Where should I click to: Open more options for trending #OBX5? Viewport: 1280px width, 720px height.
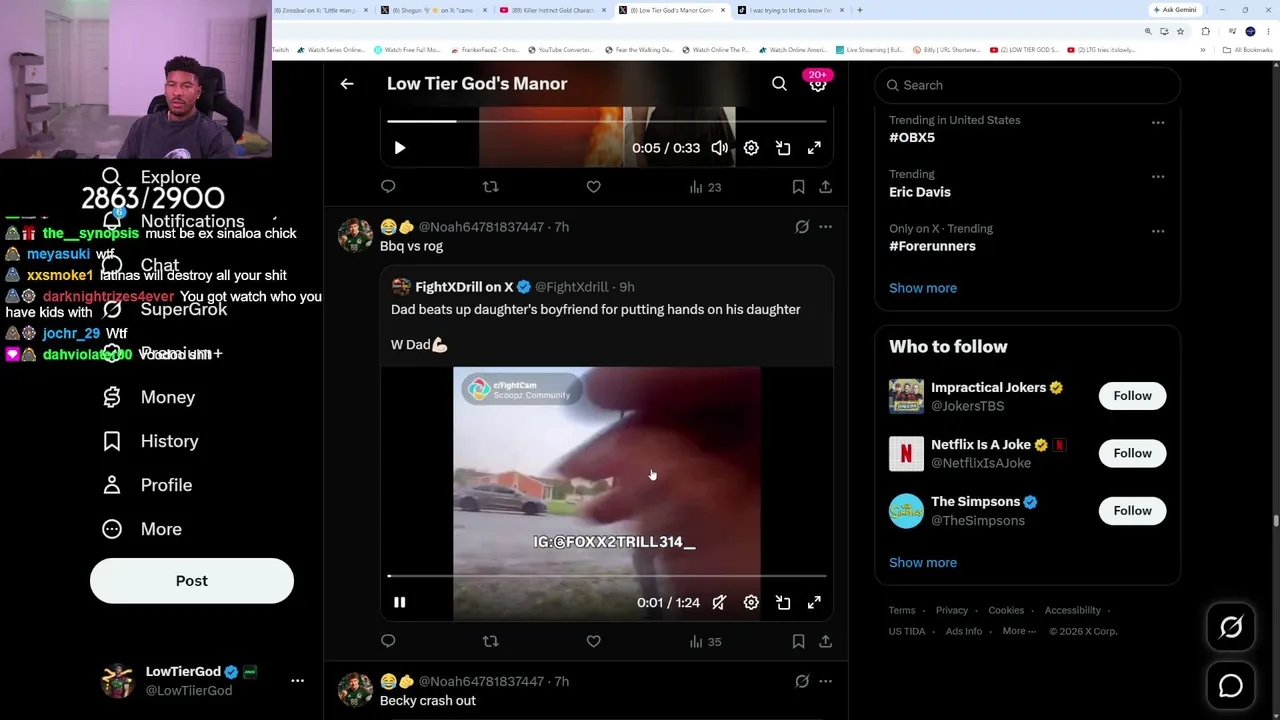point(1157,123)
